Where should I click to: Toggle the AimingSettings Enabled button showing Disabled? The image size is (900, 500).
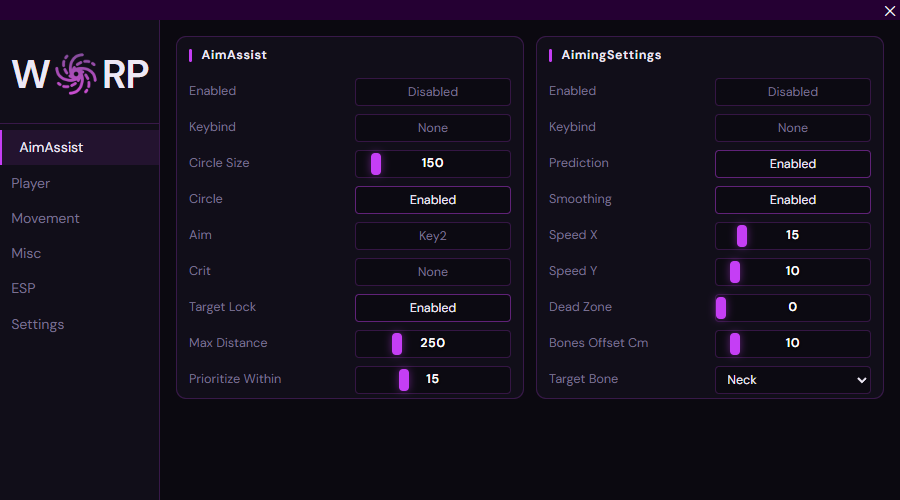pos(792,92)
